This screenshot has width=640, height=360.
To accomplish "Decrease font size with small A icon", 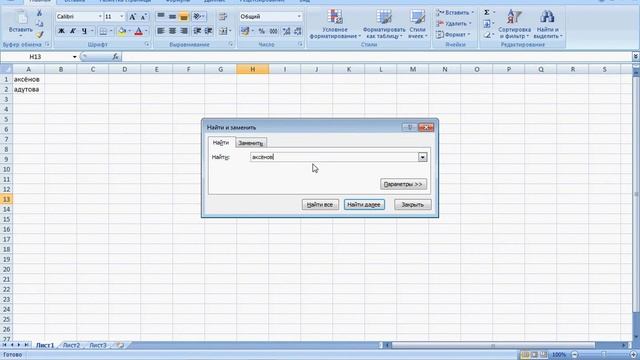I will pyautogui.click(x=143, y=17).
